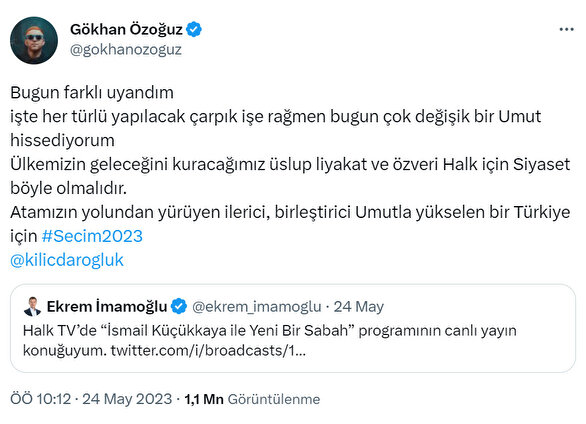The image size is (586, 424).
Task: Click Ekrem İmamoğlu's small avatar photo
Action: point(32,307)
